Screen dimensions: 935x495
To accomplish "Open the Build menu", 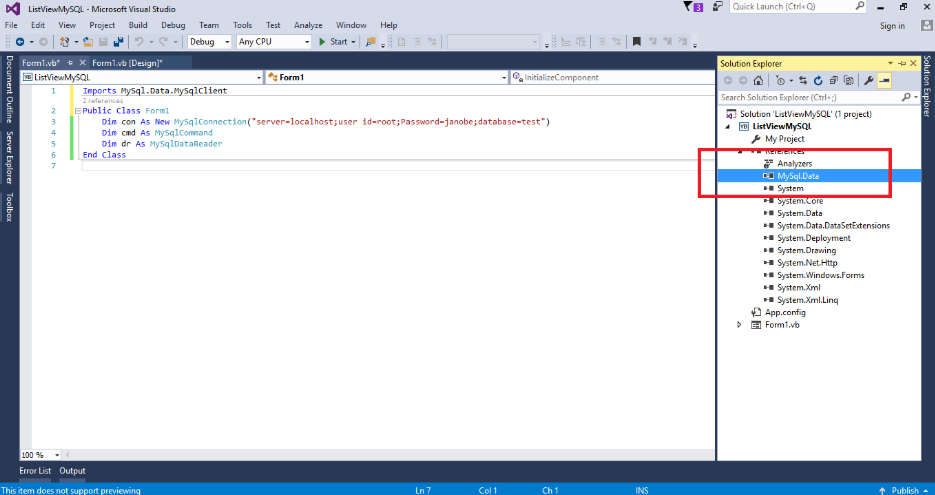I will pos(138,25).
